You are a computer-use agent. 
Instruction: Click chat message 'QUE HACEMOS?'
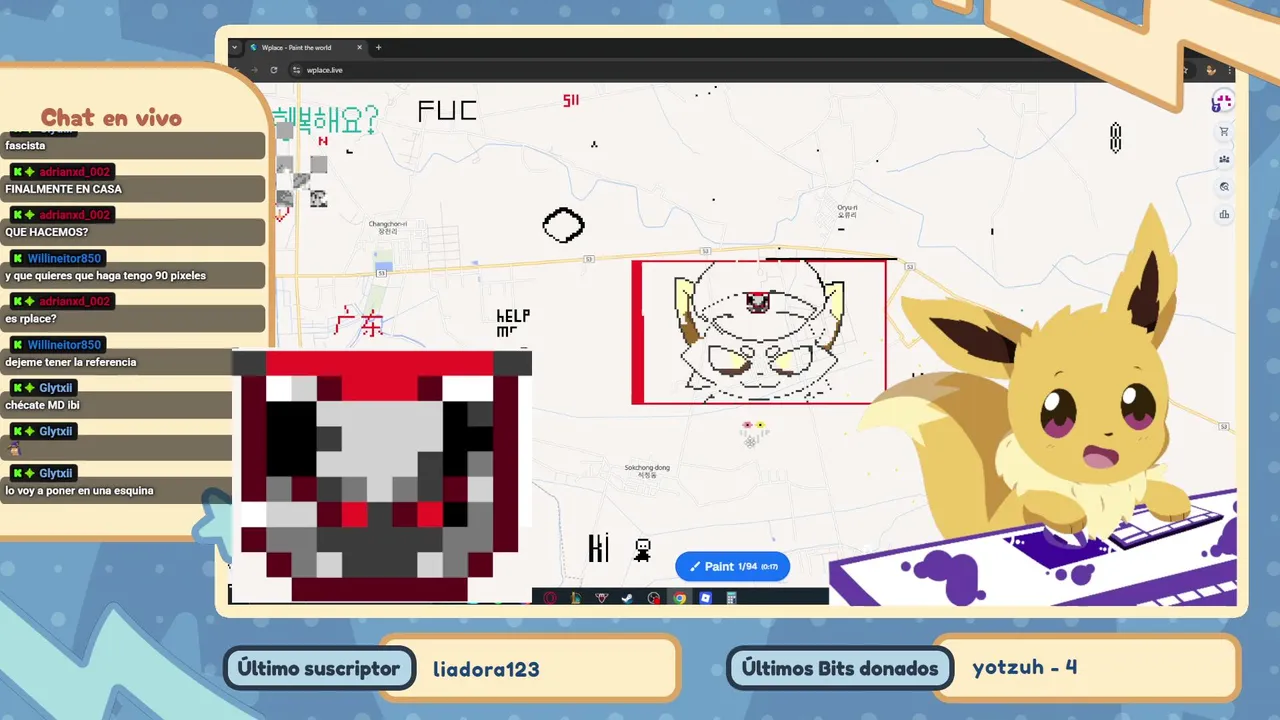(x=133, y=232)
